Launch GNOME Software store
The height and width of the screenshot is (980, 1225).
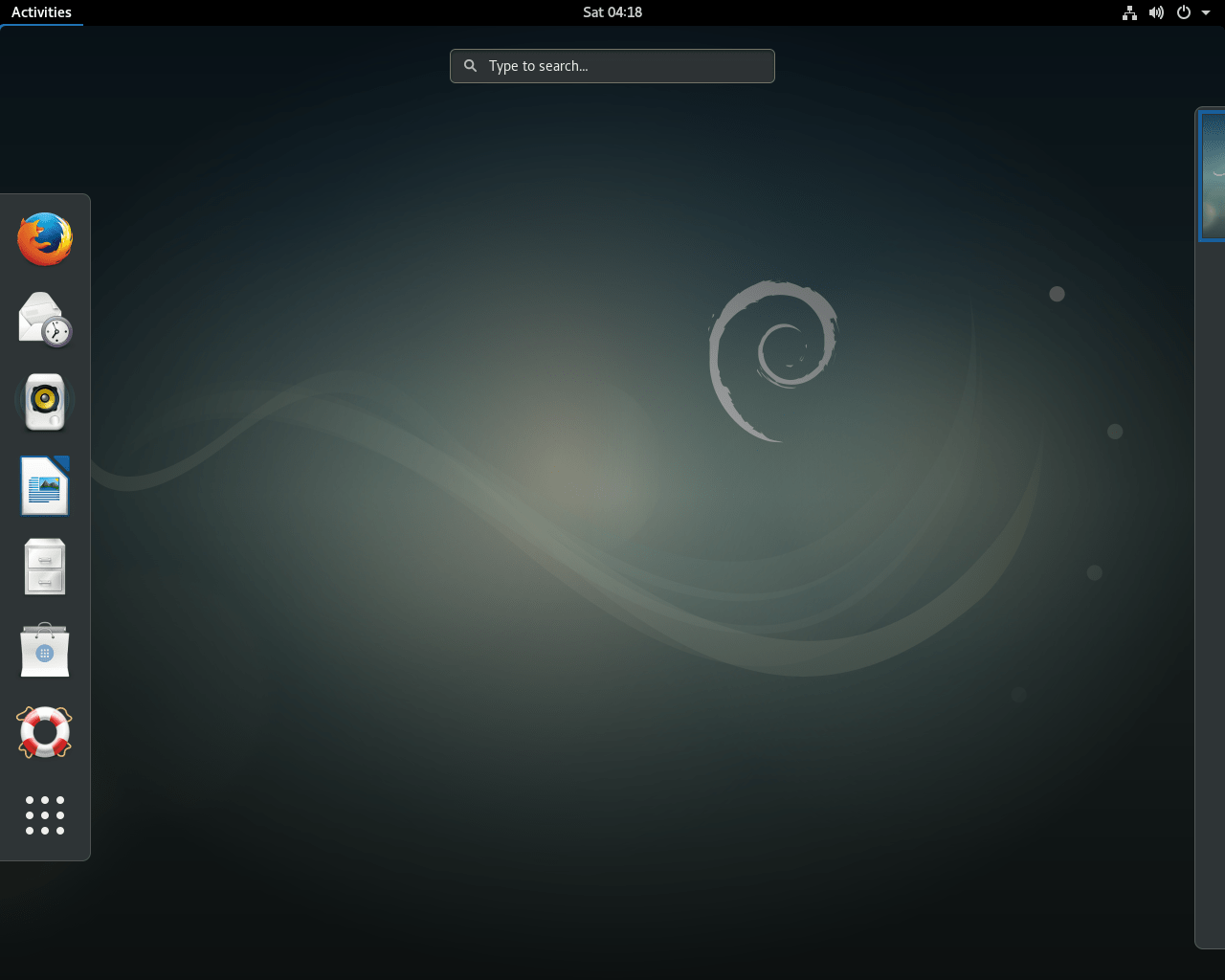coord(44,650)
